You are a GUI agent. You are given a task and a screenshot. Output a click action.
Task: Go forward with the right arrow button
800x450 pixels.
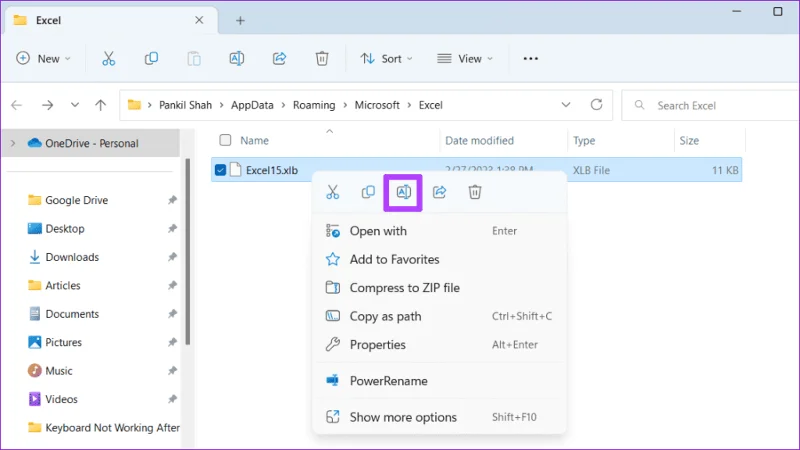[47, 105]
